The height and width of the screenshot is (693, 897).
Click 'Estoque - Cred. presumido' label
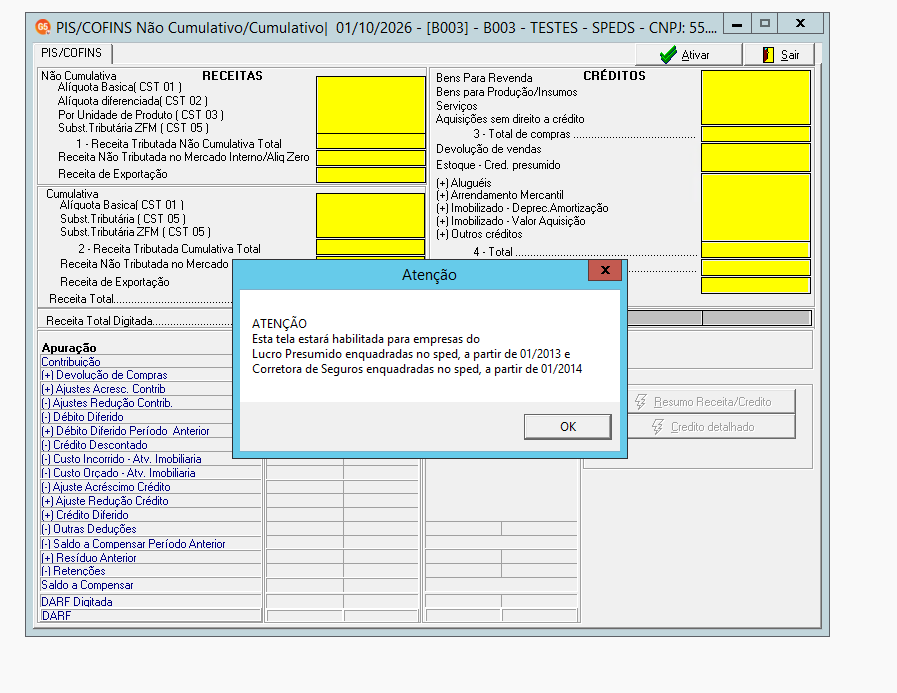tap(498, 165)
